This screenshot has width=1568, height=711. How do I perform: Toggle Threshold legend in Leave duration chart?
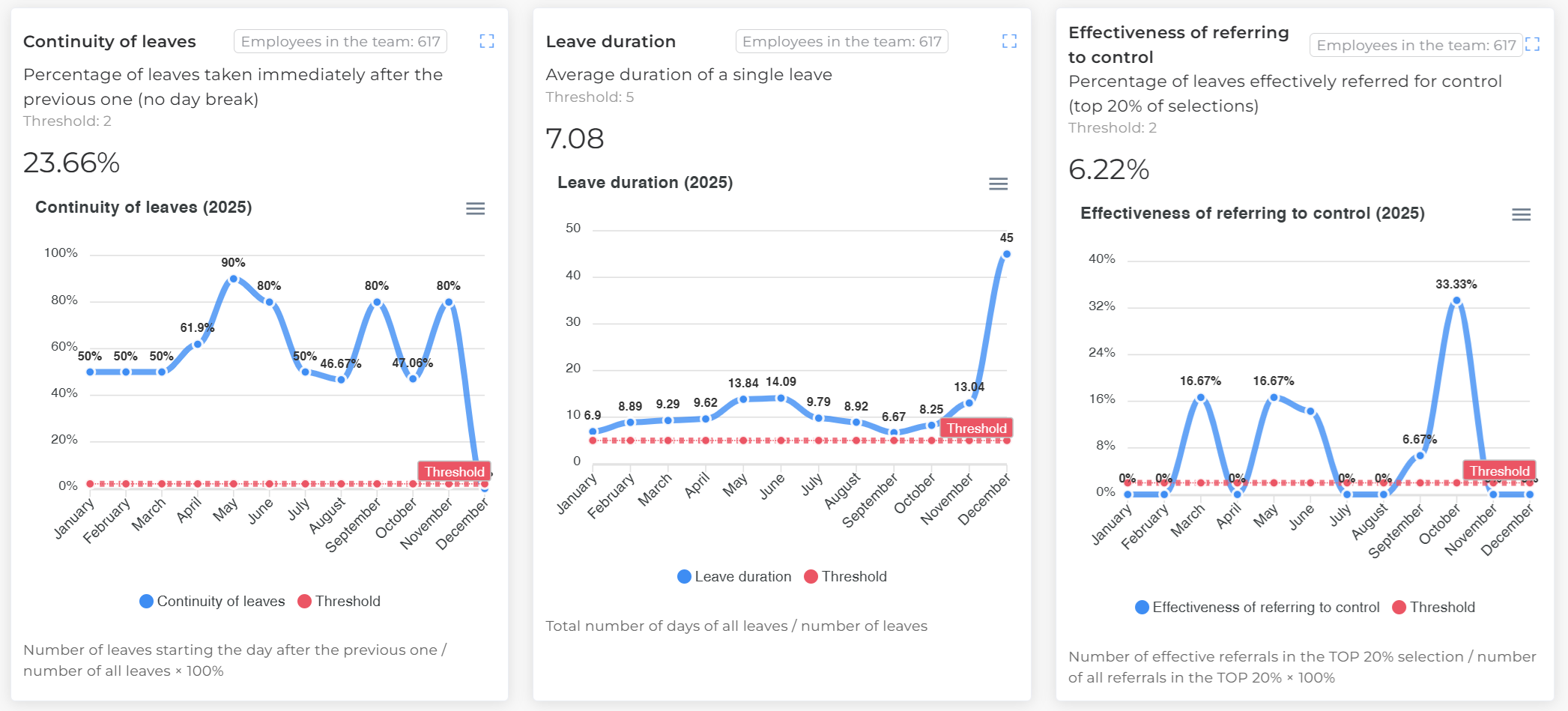(847, 576)
